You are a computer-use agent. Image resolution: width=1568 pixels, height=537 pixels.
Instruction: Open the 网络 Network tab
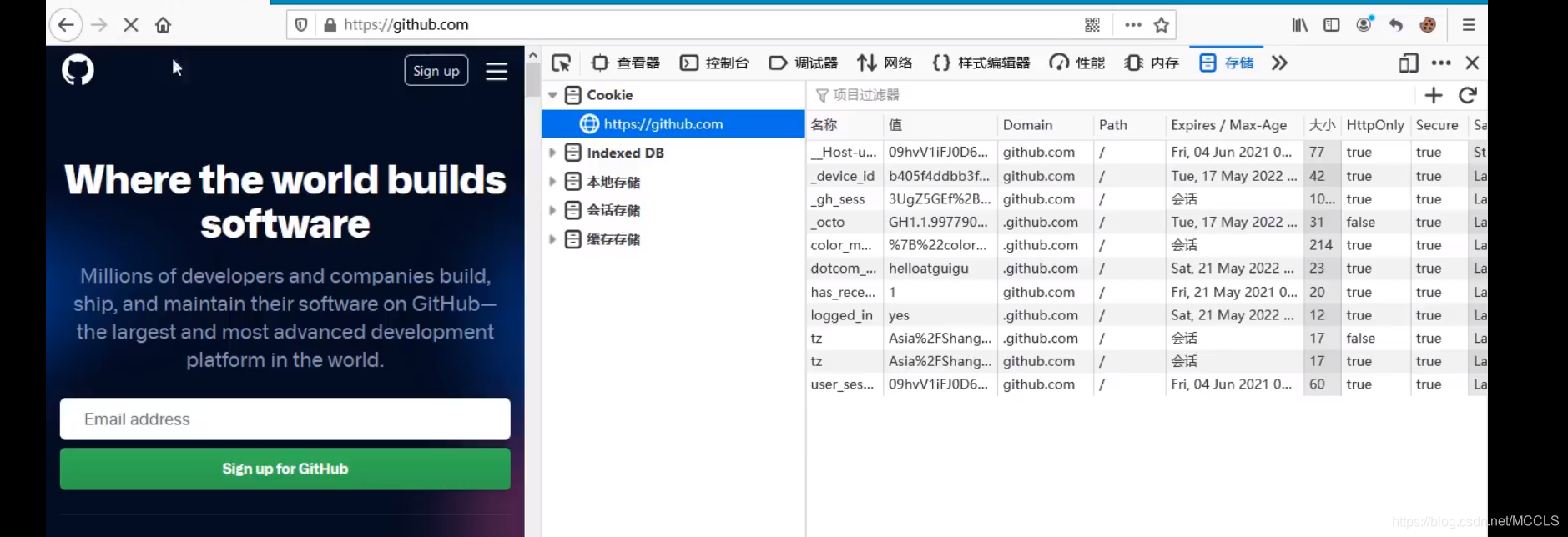(x=885, y=63)
